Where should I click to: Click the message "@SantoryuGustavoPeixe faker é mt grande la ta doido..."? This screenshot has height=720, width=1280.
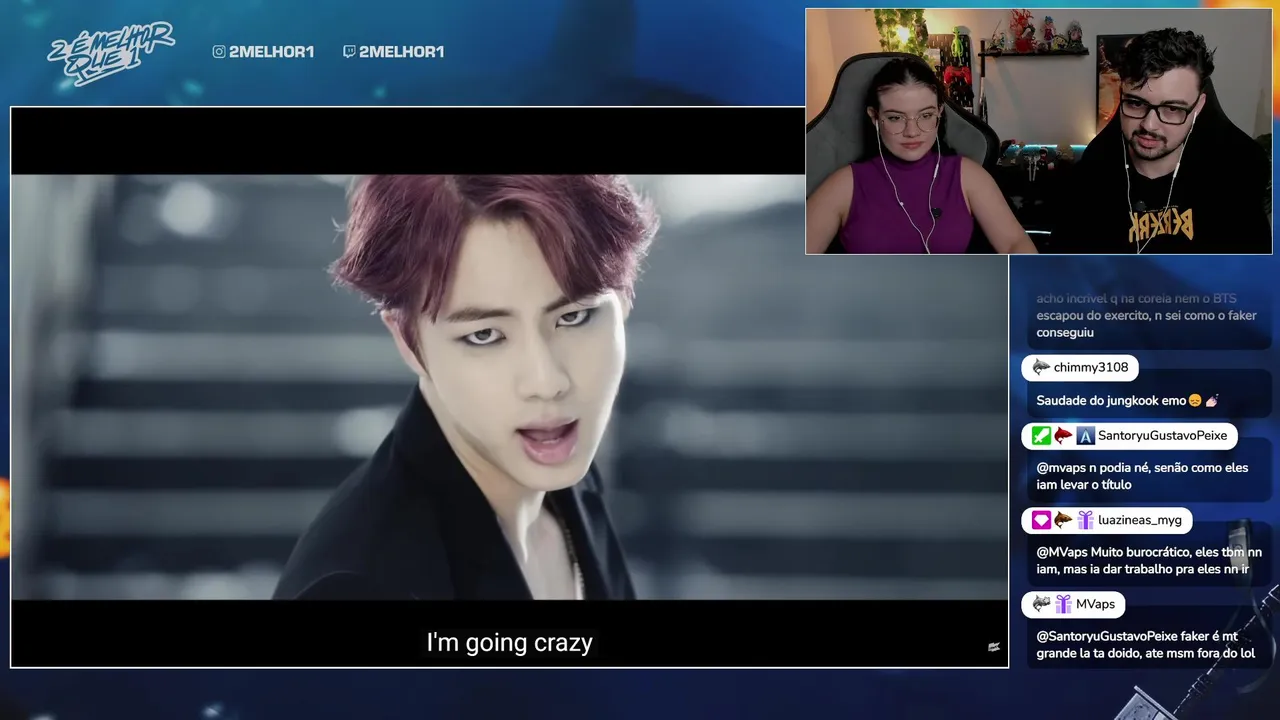click(1146, 644)
